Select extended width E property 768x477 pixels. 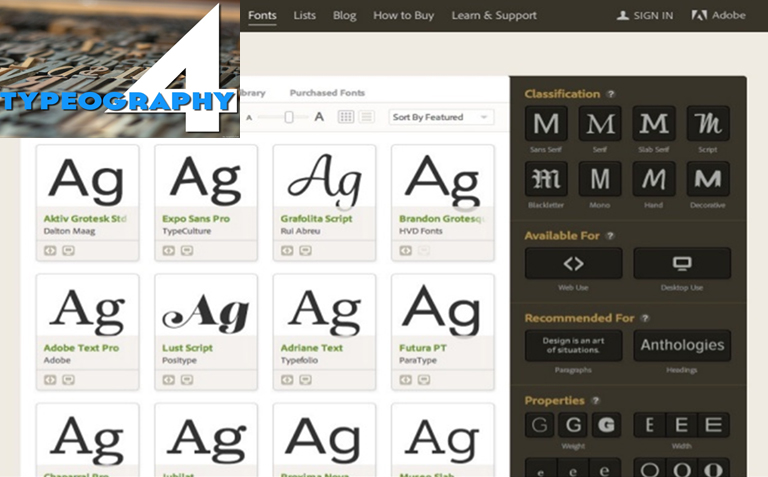(x=714, y=425)
